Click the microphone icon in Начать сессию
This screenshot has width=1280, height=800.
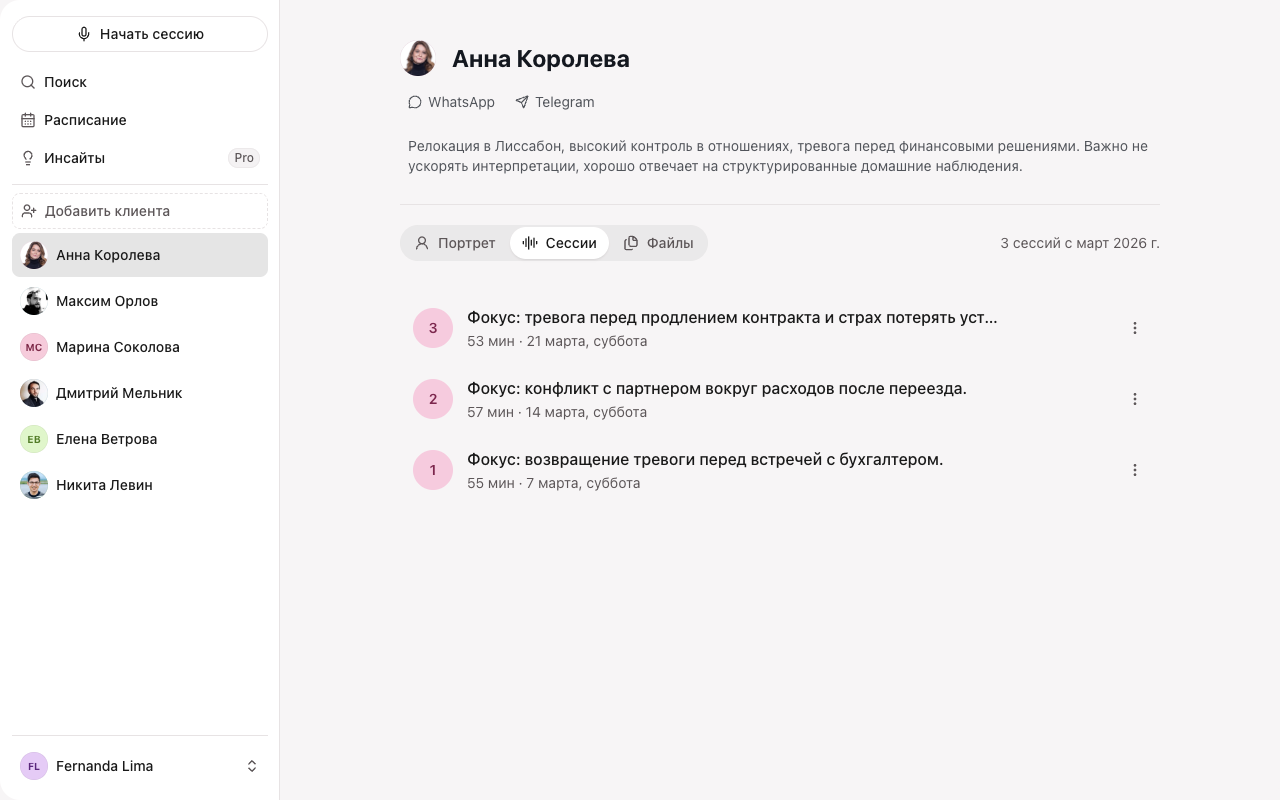pos(84,34)
